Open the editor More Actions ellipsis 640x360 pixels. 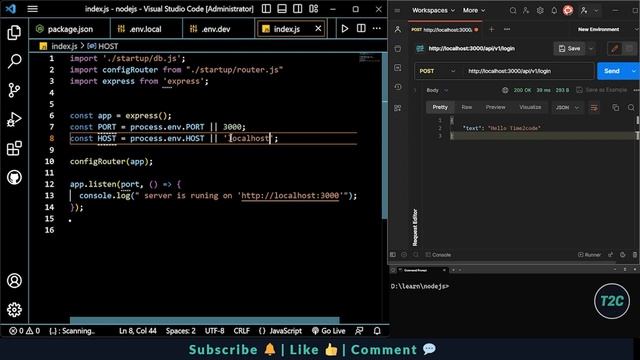[377, 29]
